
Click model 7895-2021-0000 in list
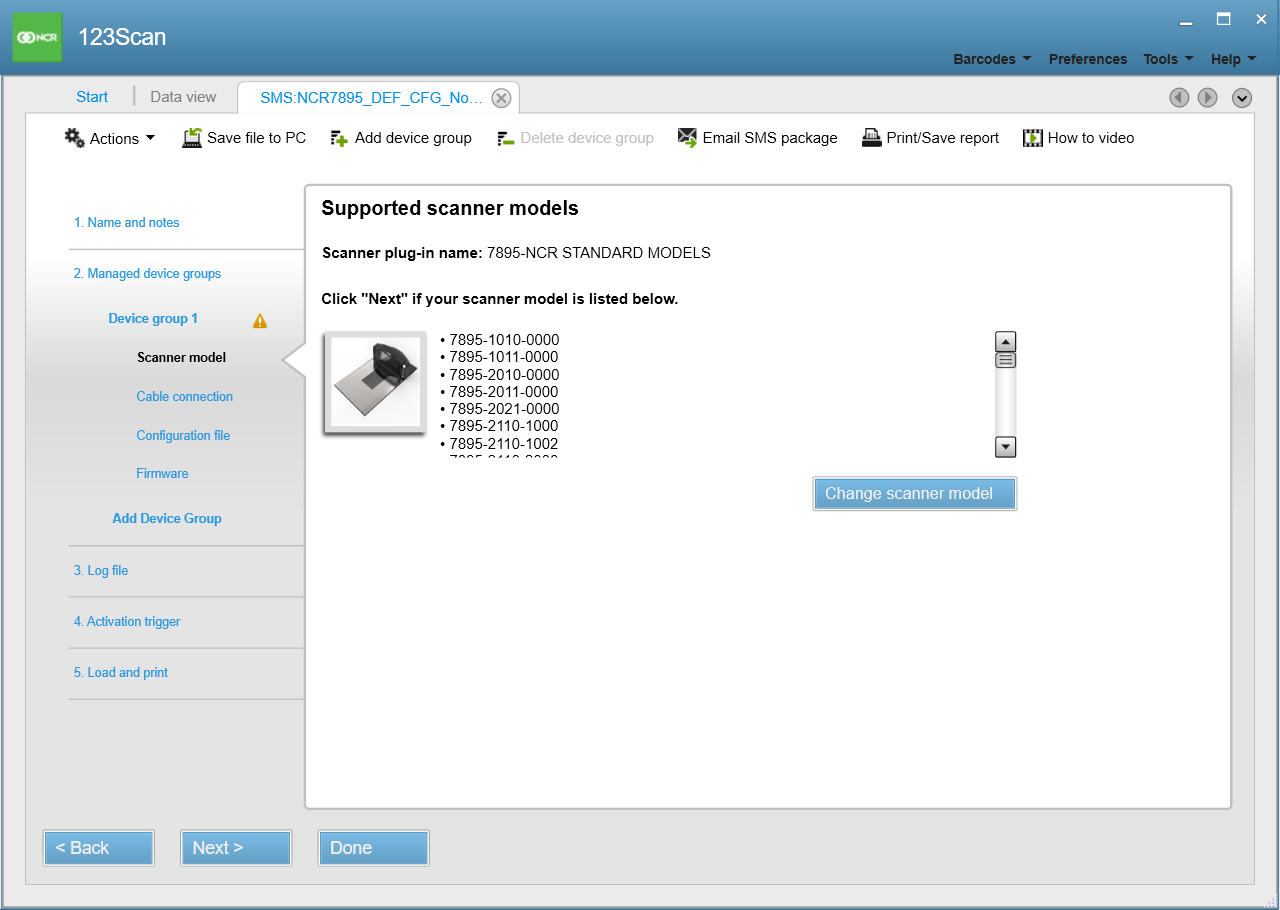pos(504,409)
